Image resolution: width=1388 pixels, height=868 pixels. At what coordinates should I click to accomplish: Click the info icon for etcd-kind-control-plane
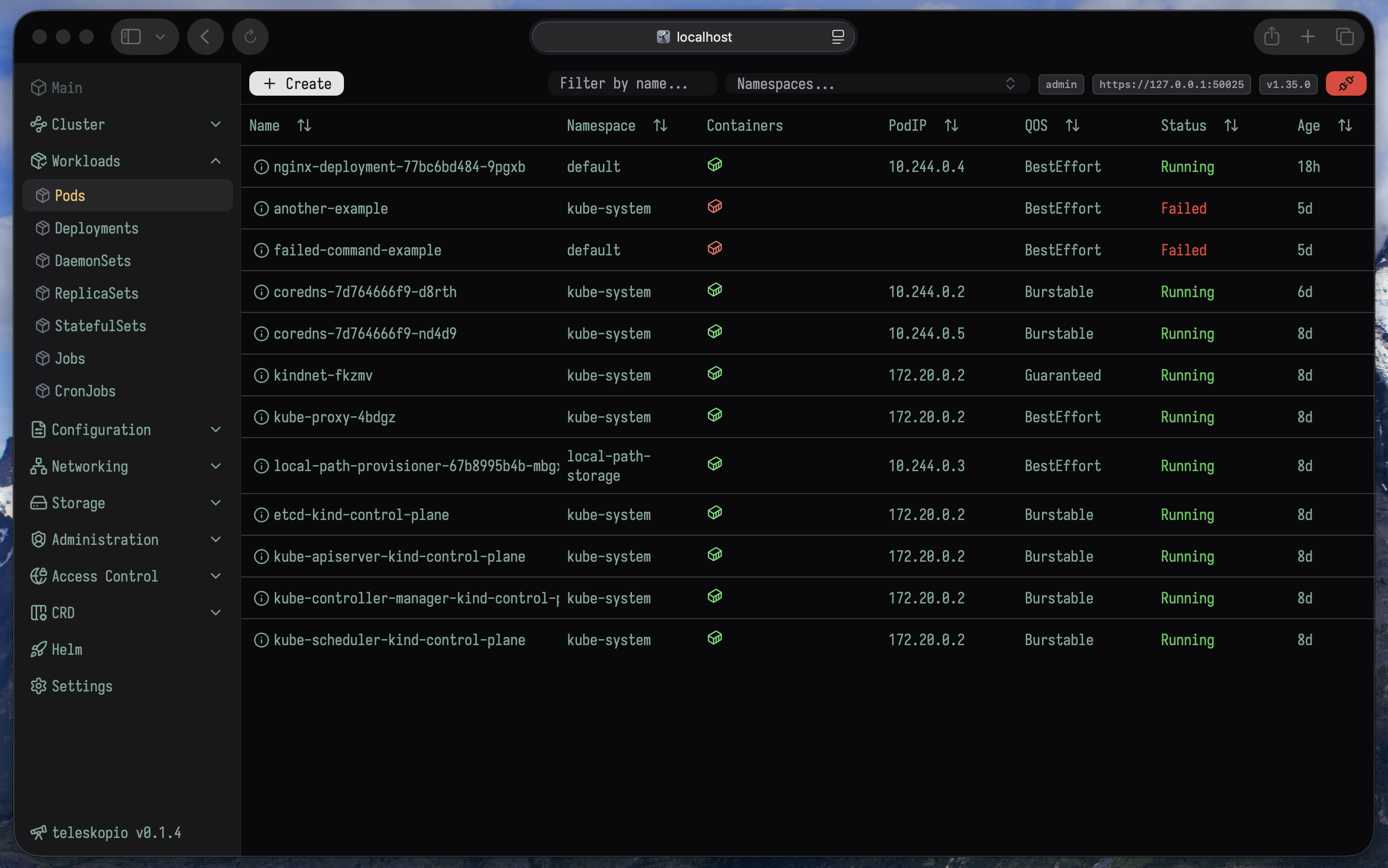(x=261, y=515)
